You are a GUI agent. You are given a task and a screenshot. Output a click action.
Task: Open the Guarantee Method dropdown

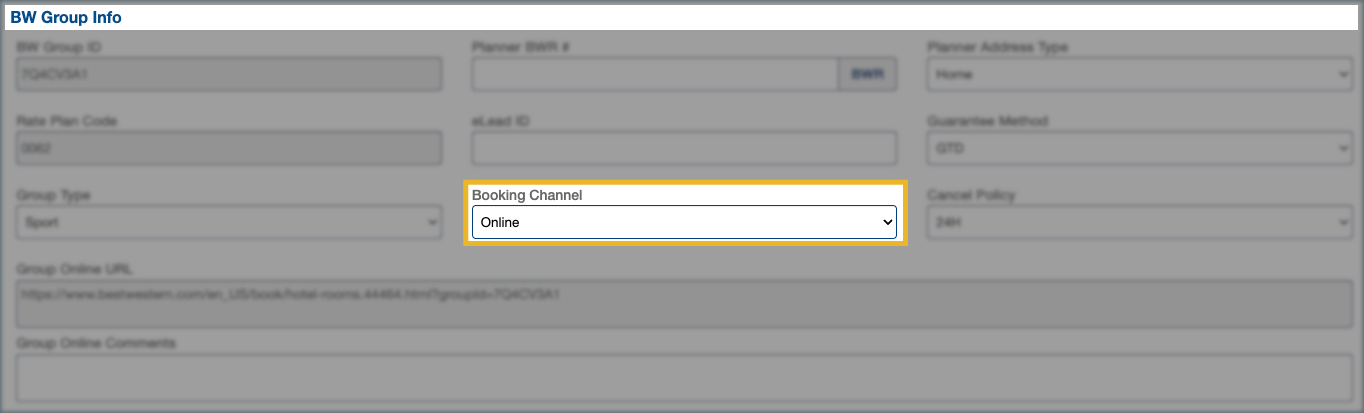(x=1138, y=148)
